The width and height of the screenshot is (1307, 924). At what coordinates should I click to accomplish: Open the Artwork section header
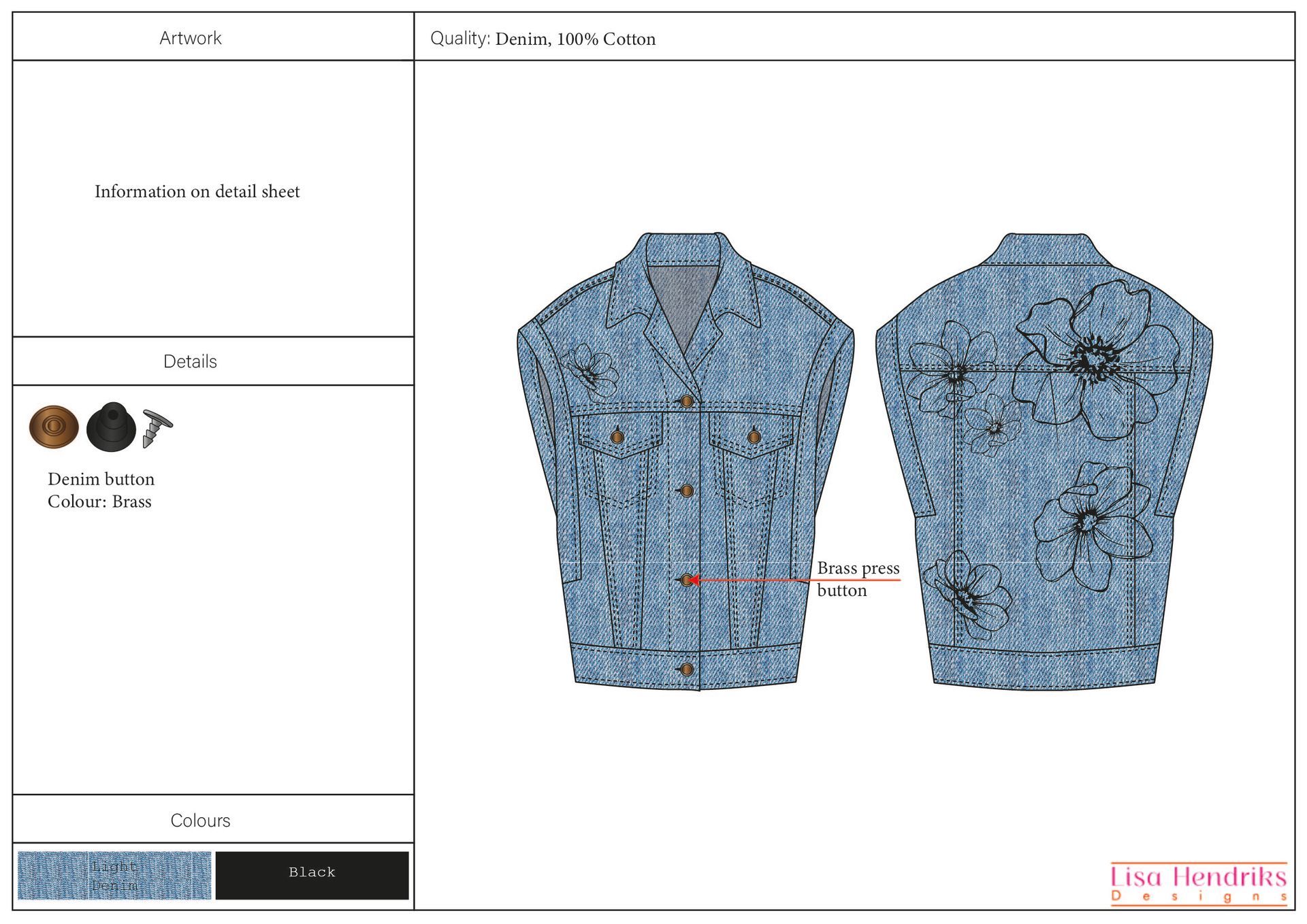click(x=191, y=37)
